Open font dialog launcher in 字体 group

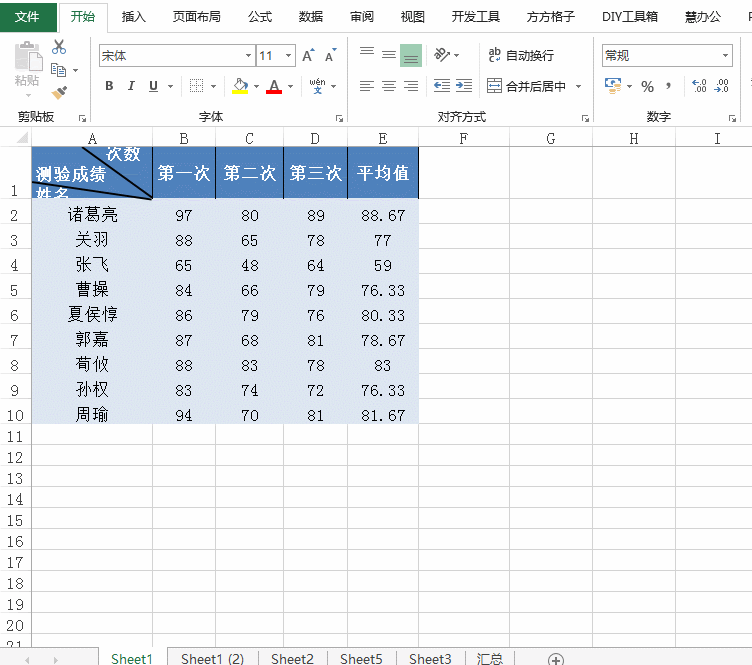[339, 118]
